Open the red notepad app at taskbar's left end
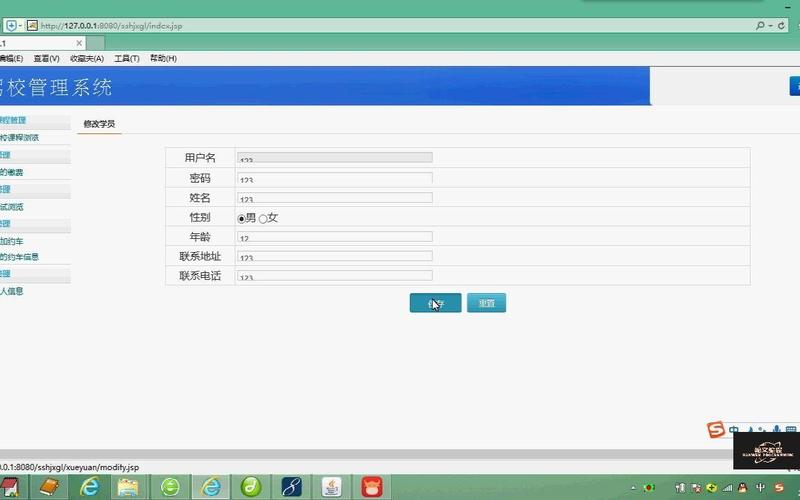The width and height of the screenshot is (800, 500). click(9, 487)
